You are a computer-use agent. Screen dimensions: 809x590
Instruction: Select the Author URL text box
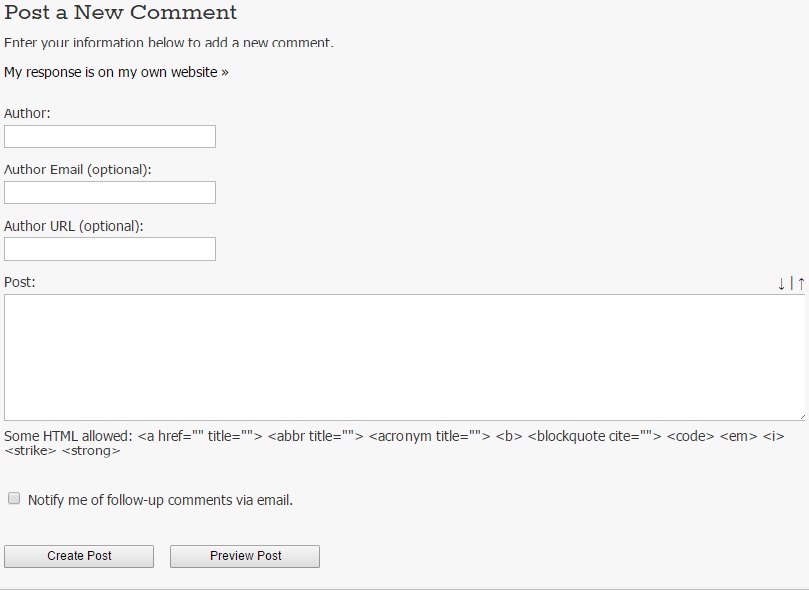coord(110,249)
